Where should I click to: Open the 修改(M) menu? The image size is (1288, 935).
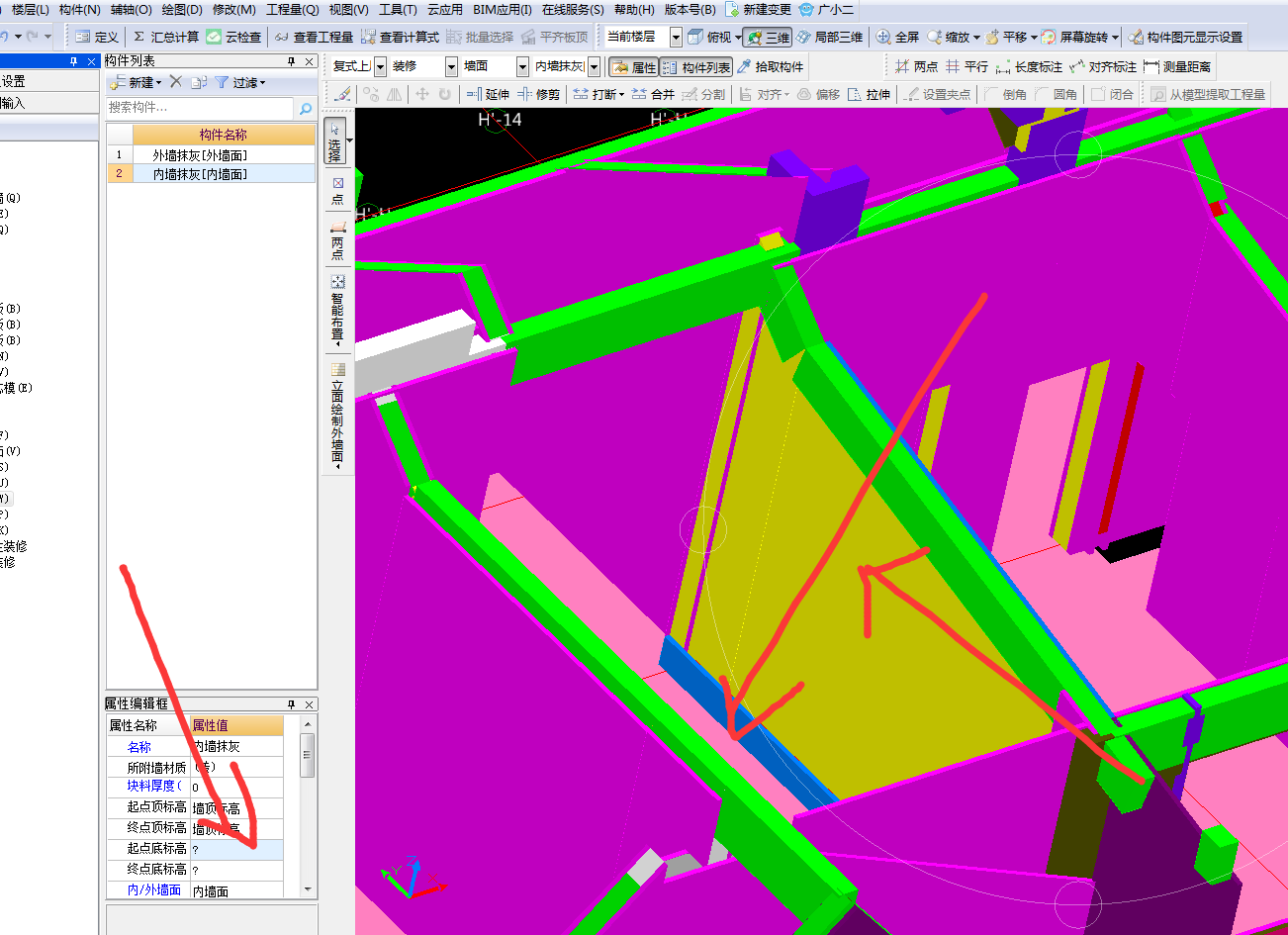click(x=233, y=9)
